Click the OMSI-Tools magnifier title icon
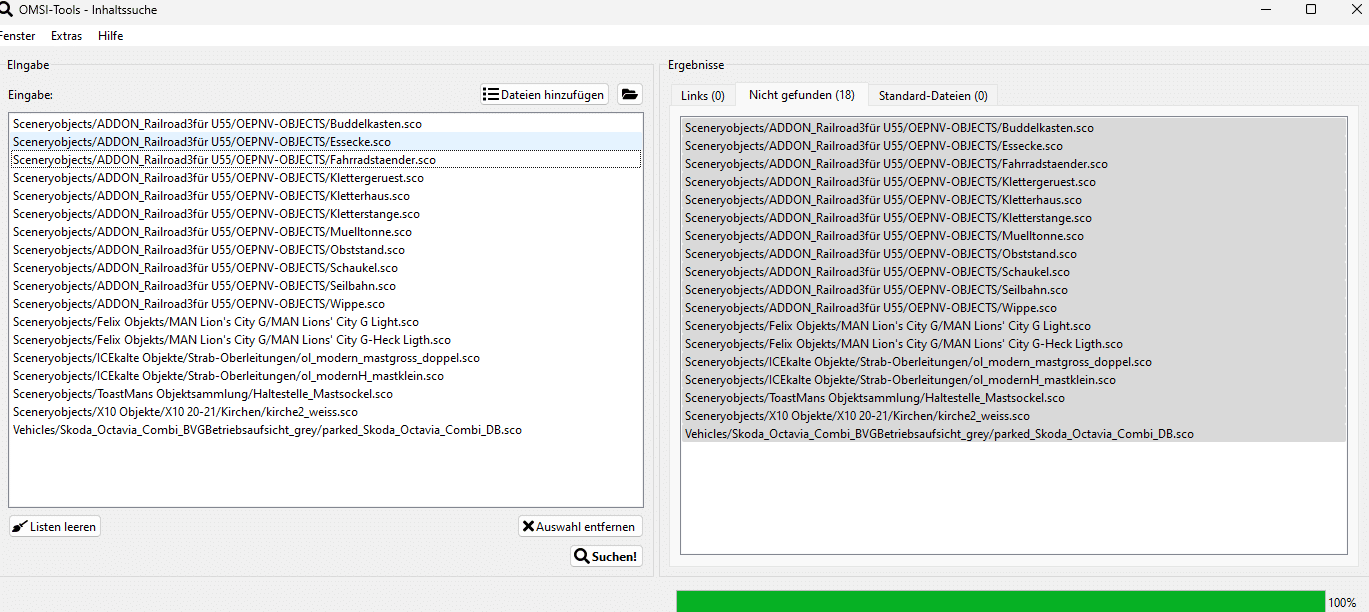This screenshot has width=1369, height=612. pyautogui.click(x=6, y=10)
